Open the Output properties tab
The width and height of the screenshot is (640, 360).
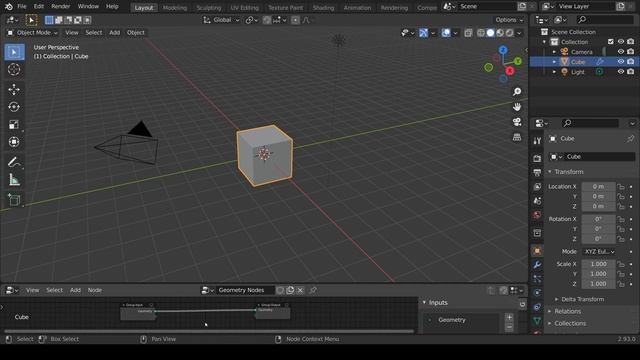[537, 172]
